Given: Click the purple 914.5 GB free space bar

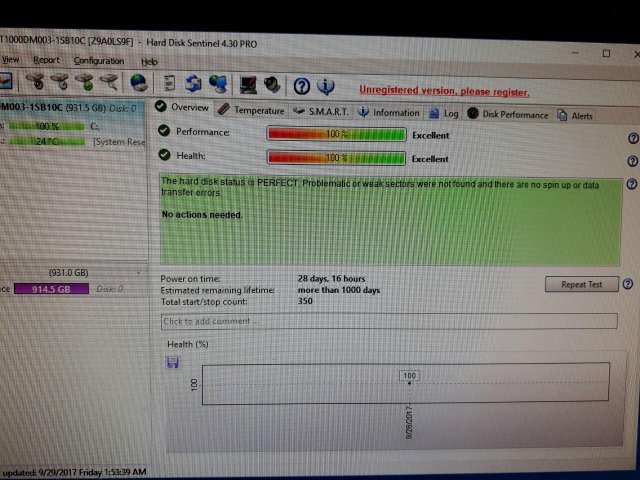Looking at the screenshot, I should [51, 289].
